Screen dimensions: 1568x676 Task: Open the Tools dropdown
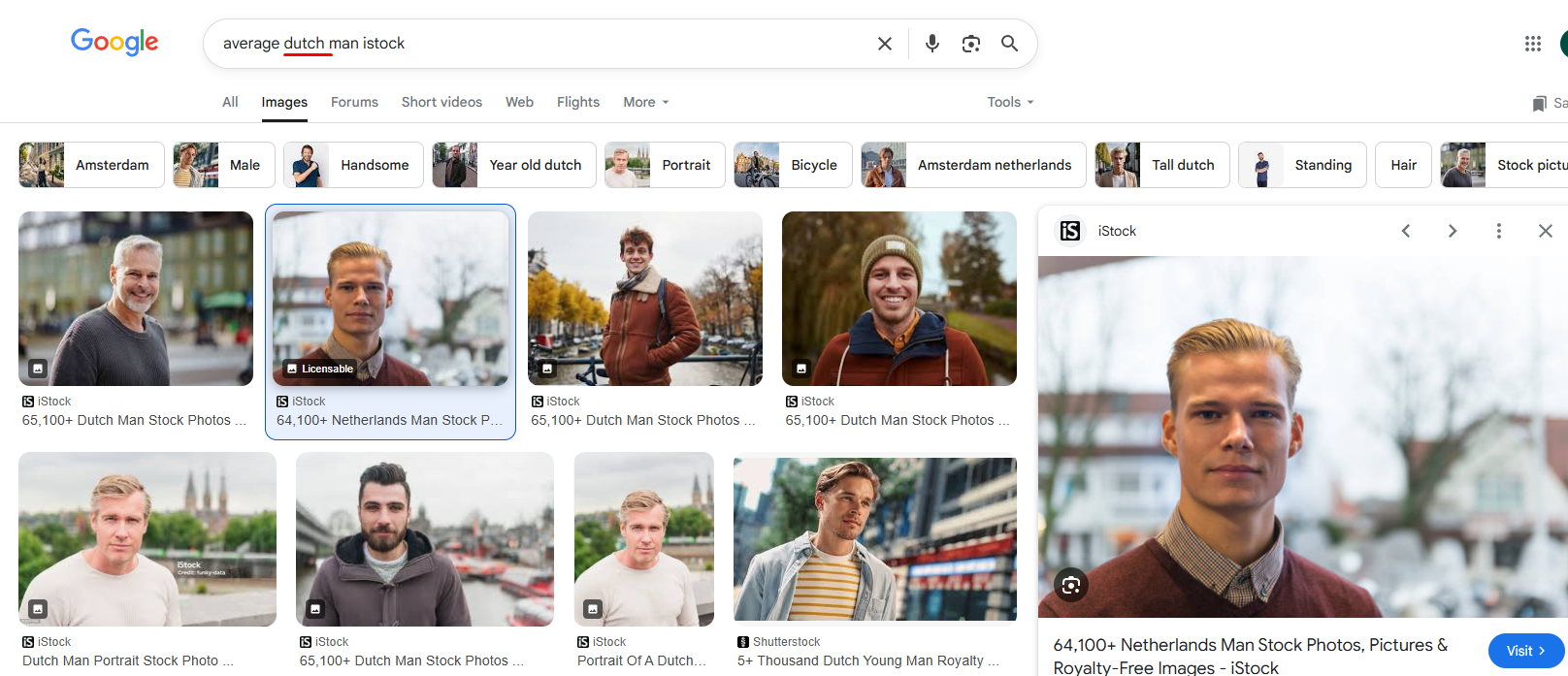pos(1009,102)
